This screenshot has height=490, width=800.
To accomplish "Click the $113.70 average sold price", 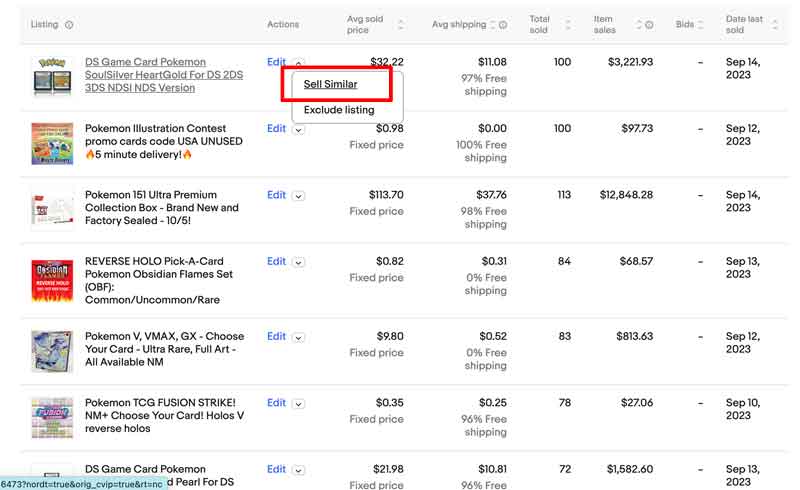I will pos(386,194).
